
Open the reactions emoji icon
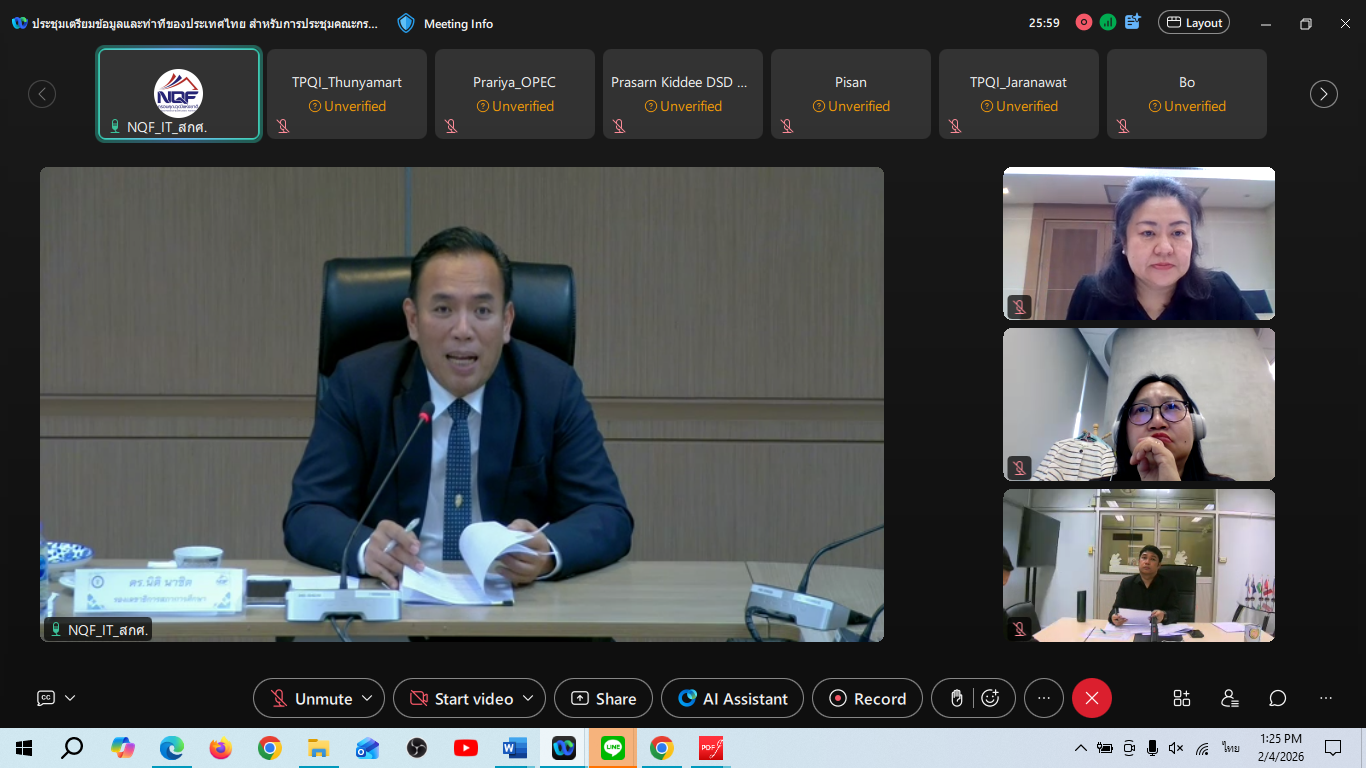[x=990, y=698]
